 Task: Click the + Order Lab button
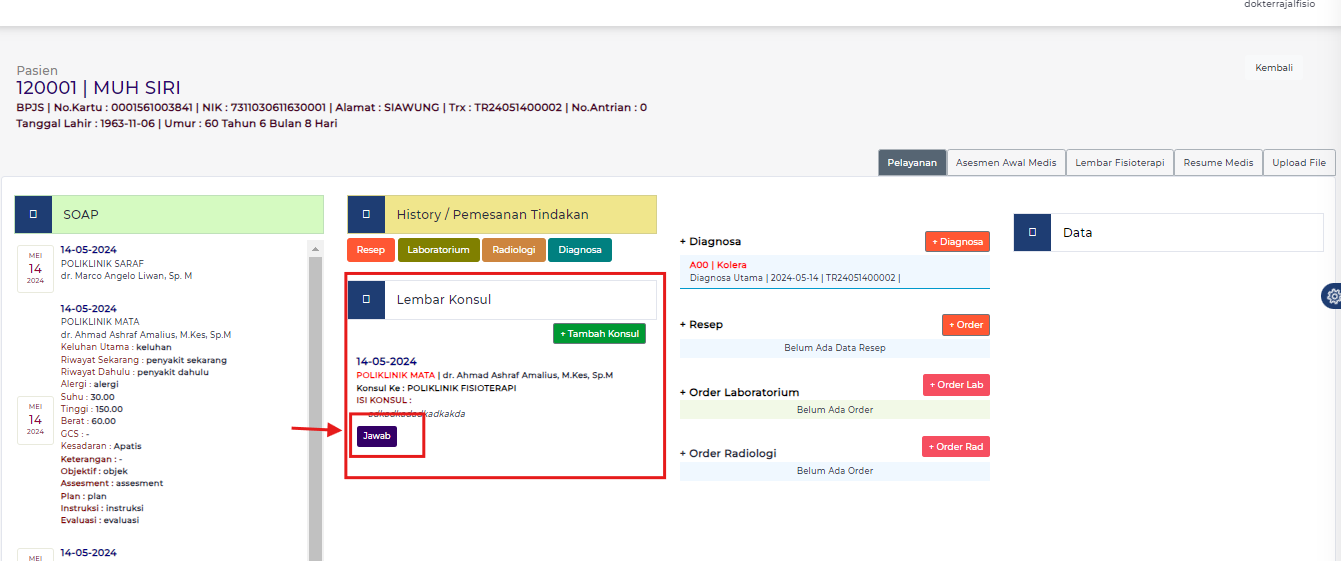point(955,385)
